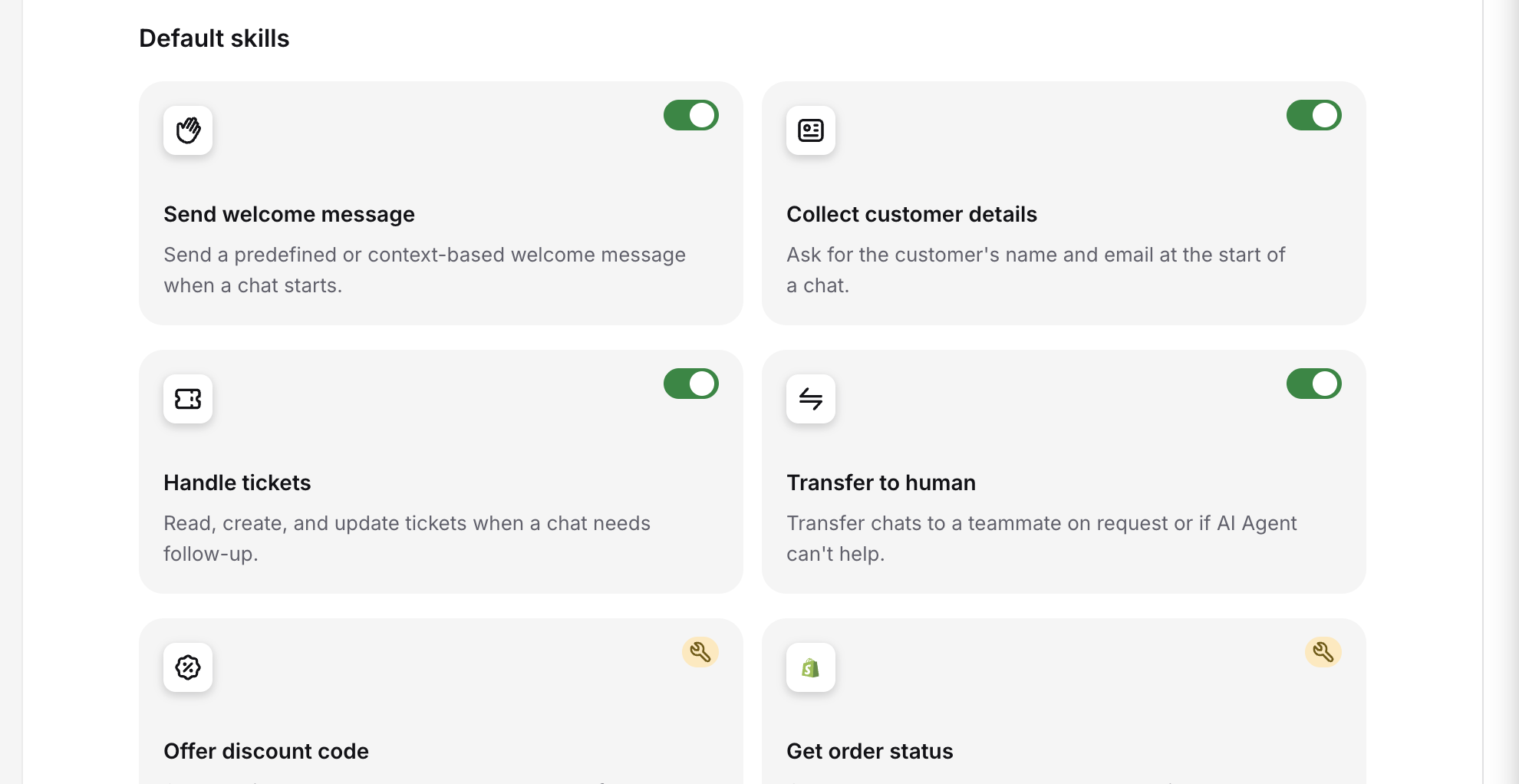Viewport: 1519px width, 784px height.
Task: Disable the Send welcome message toggle
Action: (691, 115)
